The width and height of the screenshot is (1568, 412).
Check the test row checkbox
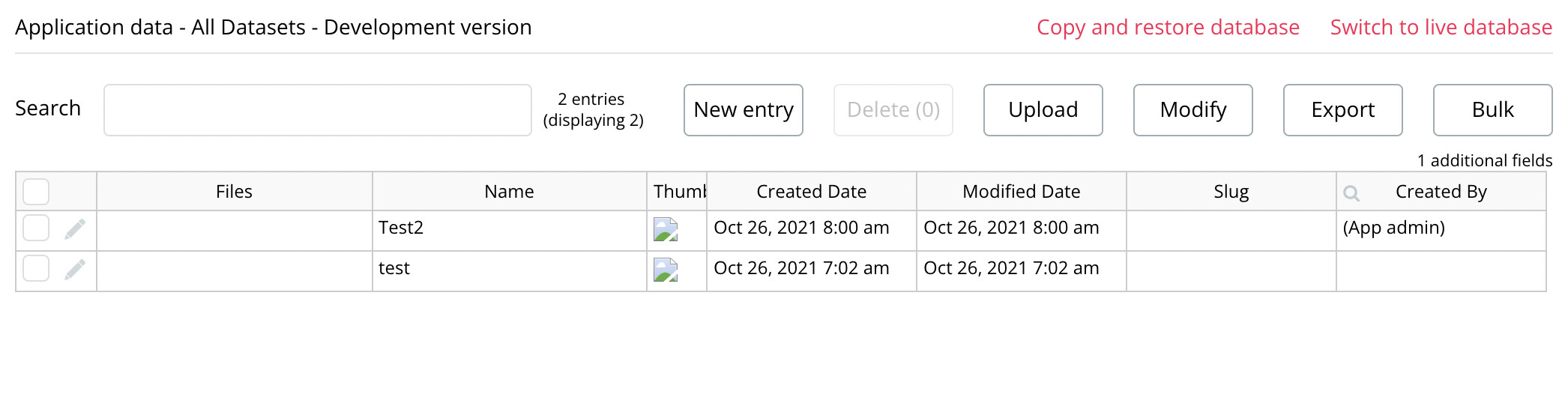(36, 268)
